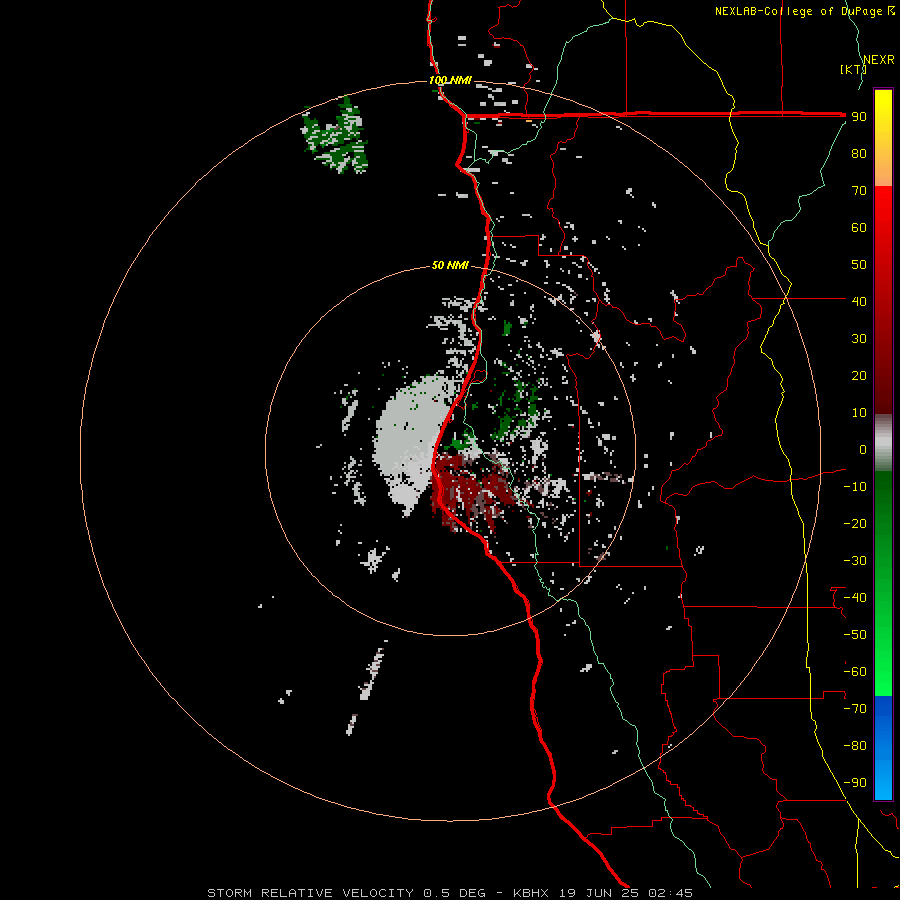
Task: Click the 50 value on the velocity scale
Action: point(859,265)
